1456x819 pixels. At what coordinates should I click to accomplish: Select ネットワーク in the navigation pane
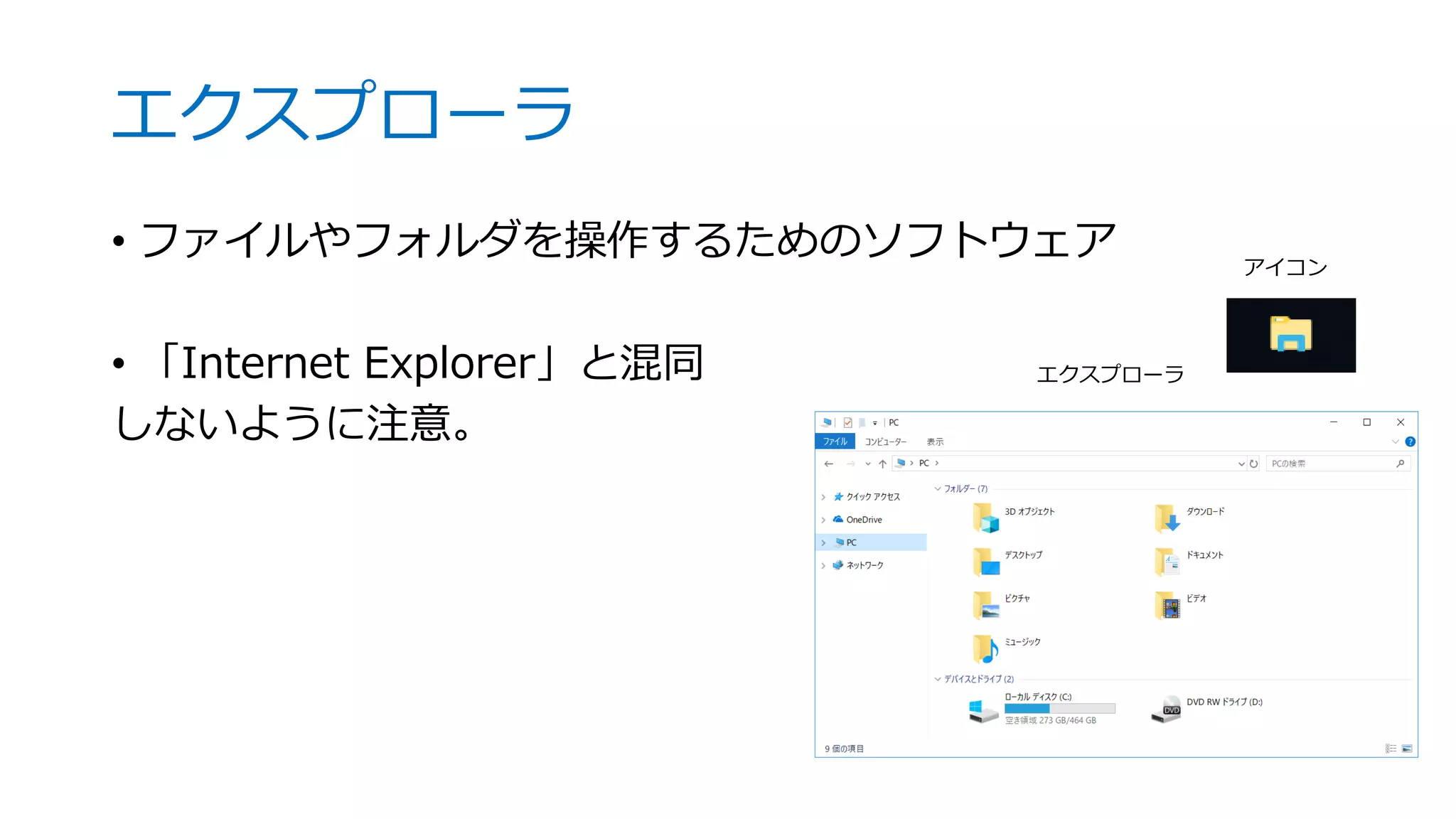[864, 565]
